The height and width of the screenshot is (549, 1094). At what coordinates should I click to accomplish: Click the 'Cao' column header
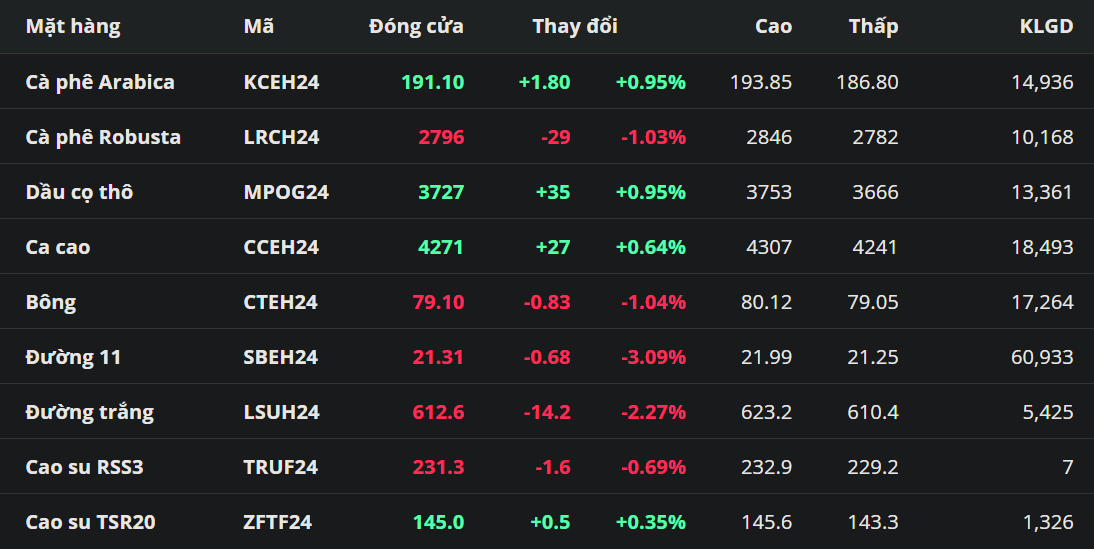click(773, 27)
